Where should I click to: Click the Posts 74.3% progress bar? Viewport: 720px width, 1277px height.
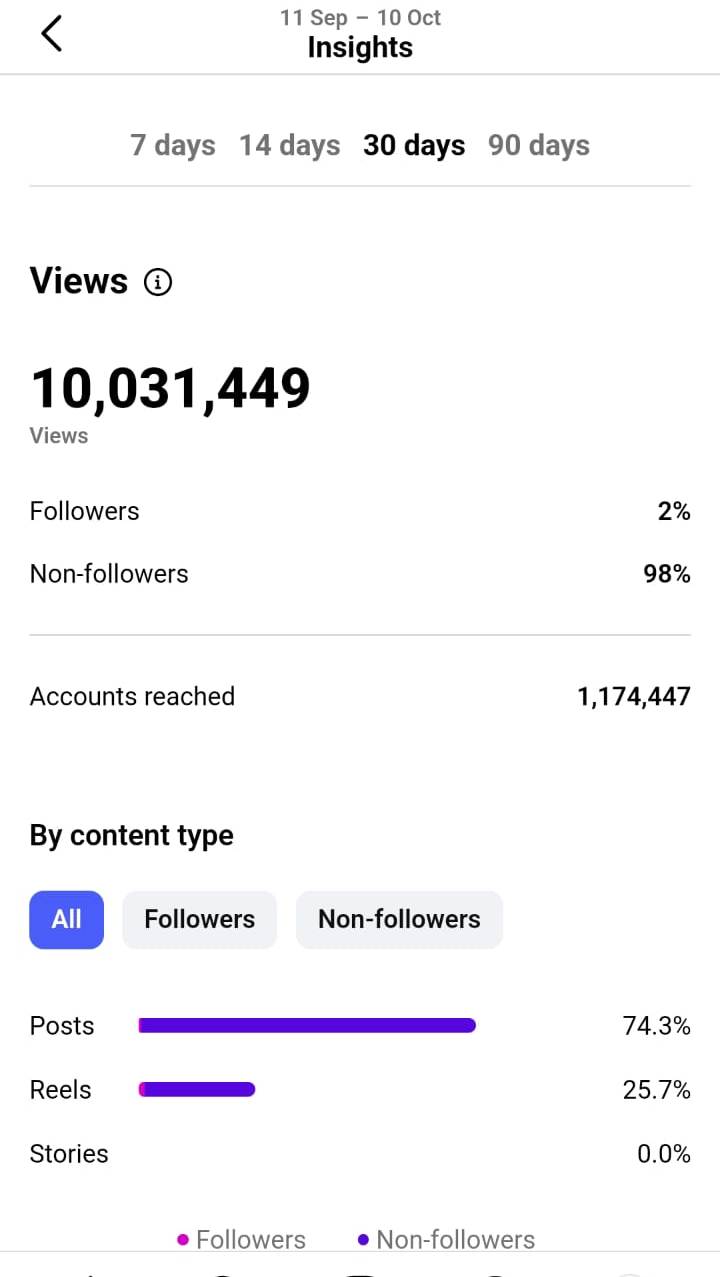307,1026
